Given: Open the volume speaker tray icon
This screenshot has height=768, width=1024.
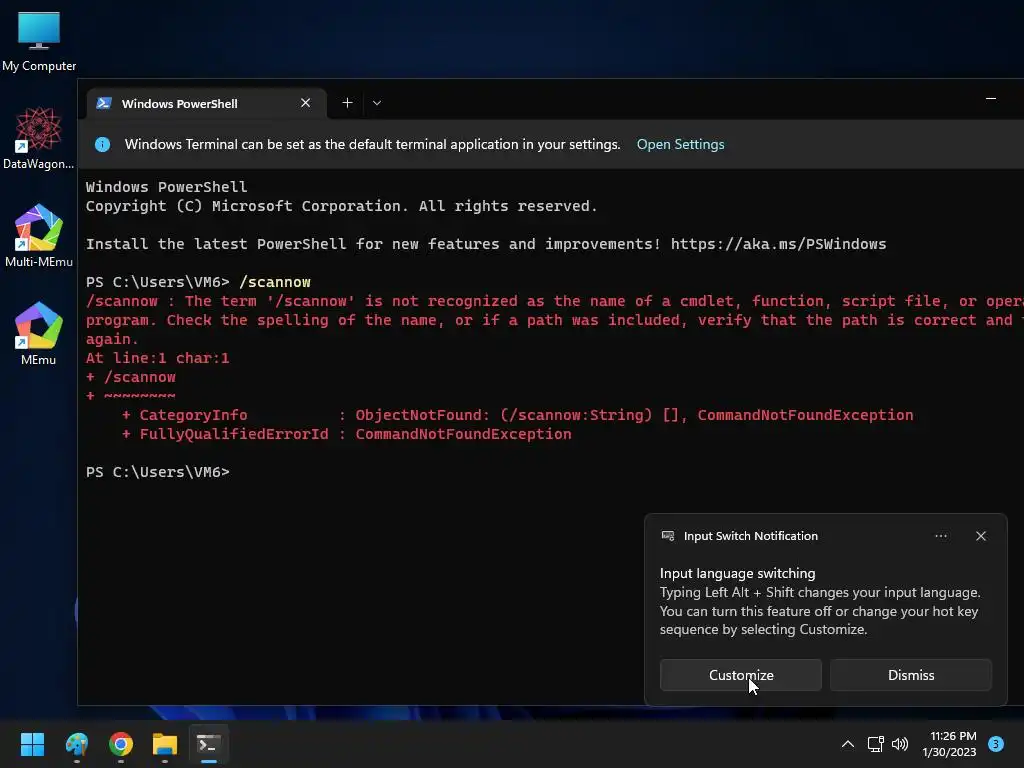Looking at the screenshot, I should (x=900, y=744).
